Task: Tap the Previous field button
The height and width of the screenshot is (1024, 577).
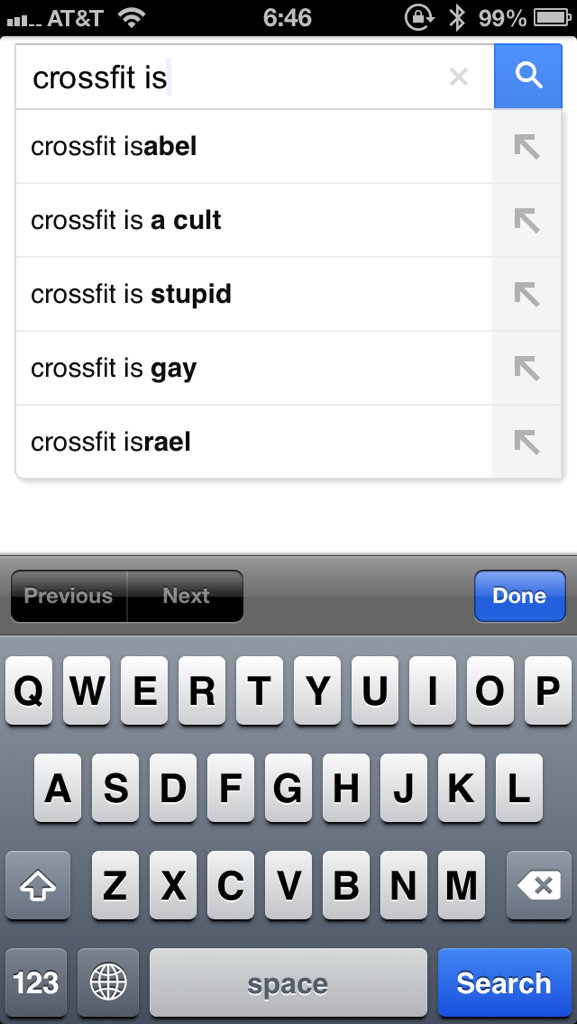Action: [x=69, y=596]
